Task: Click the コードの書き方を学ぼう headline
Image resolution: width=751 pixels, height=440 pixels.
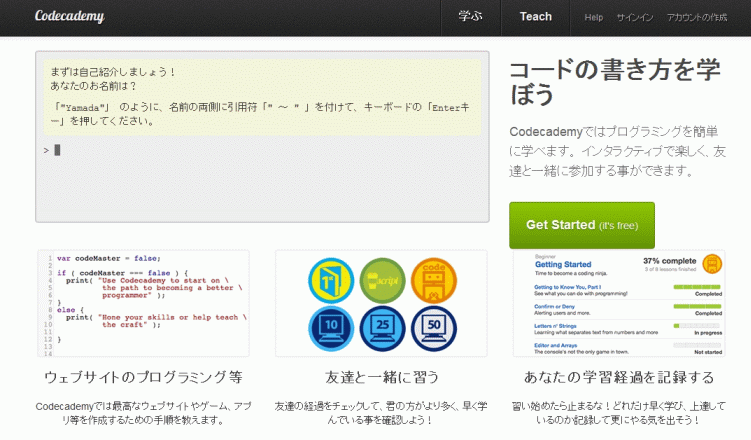Action: tap(615, 81)
